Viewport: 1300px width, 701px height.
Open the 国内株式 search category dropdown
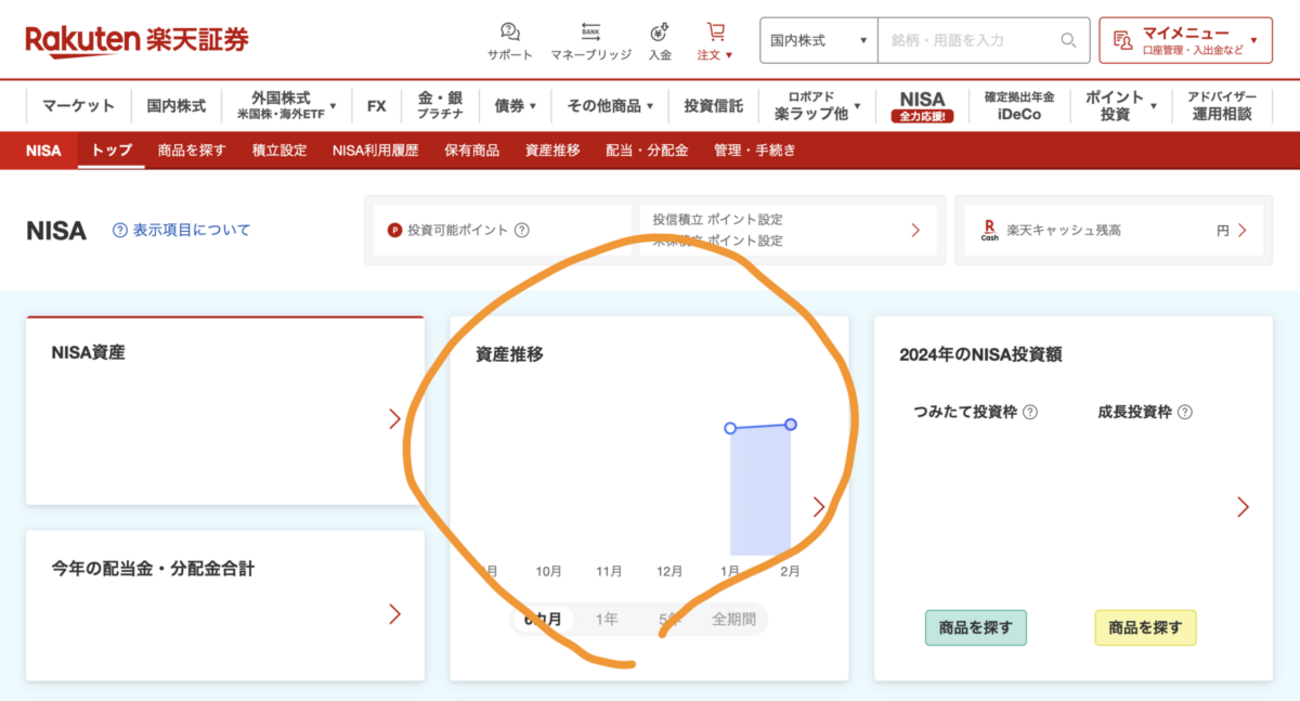(x=818, y=40)
